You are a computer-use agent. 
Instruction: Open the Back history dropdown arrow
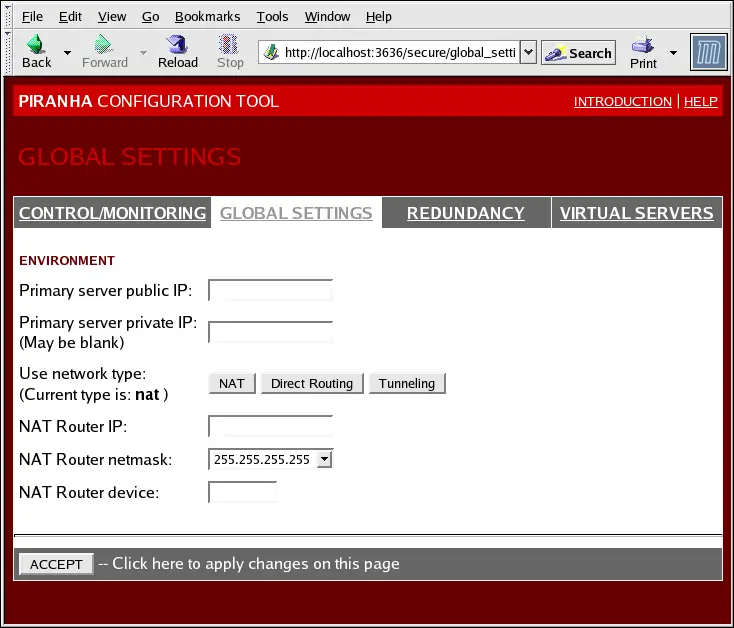[x=67, y=53]
